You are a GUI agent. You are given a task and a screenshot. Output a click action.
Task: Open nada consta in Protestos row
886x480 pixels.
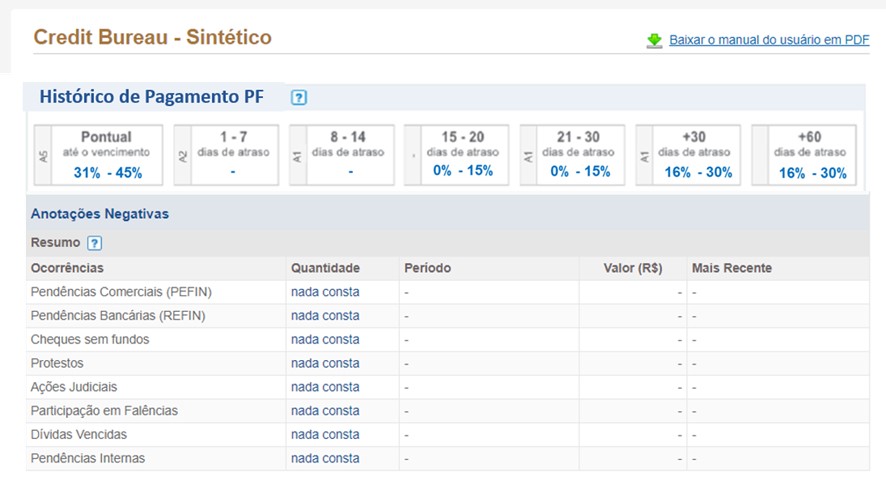point(325,364)
